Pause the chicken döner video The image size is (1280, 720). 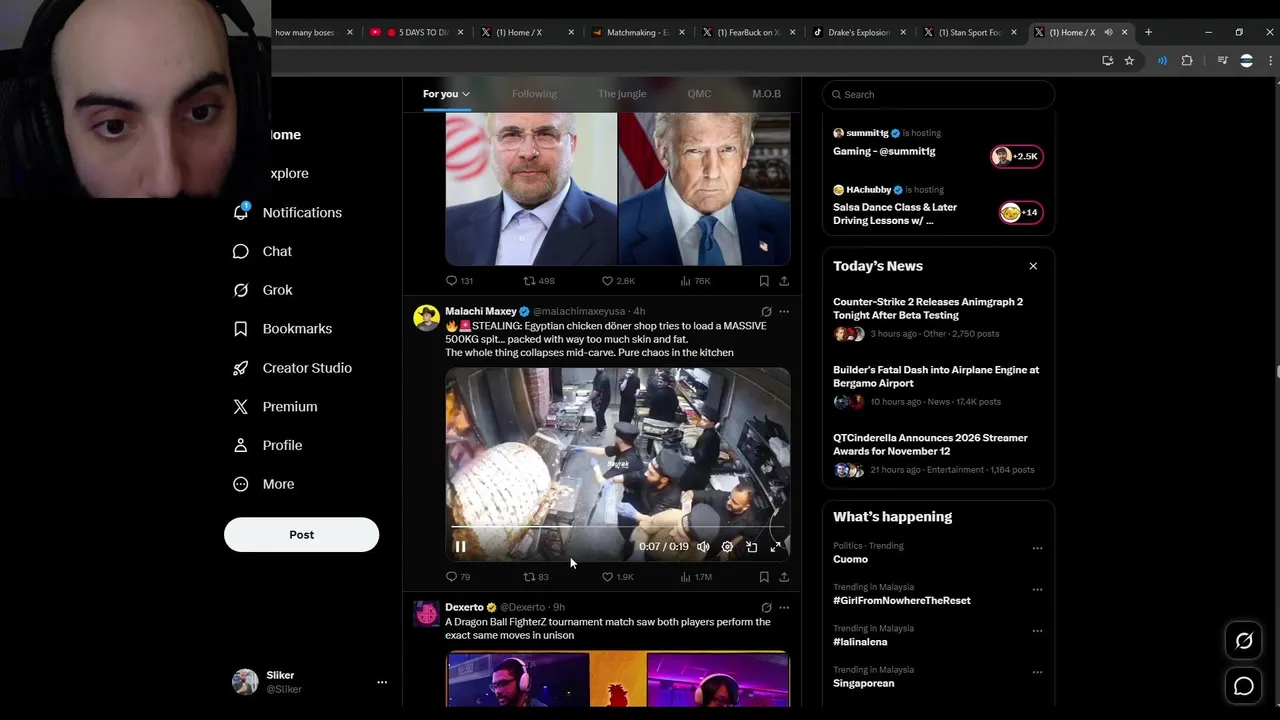pyautogui.click(x=460, y=547)
